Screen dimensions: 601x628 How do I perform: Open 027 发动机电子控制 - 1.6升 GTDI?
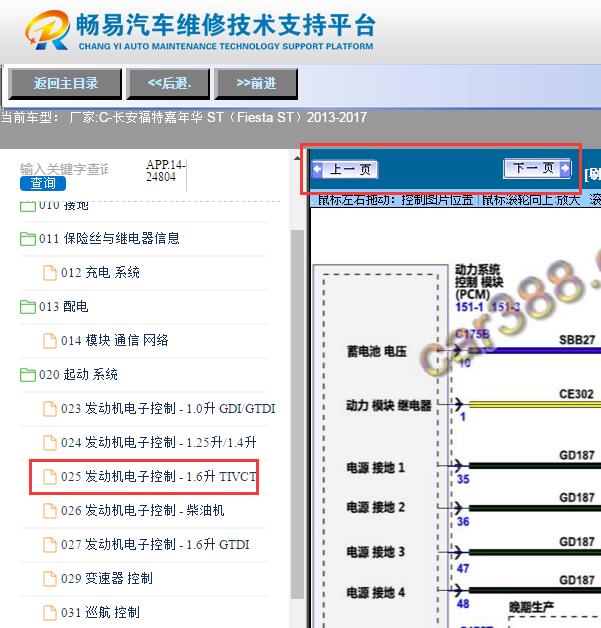click(x=155, y=545)
